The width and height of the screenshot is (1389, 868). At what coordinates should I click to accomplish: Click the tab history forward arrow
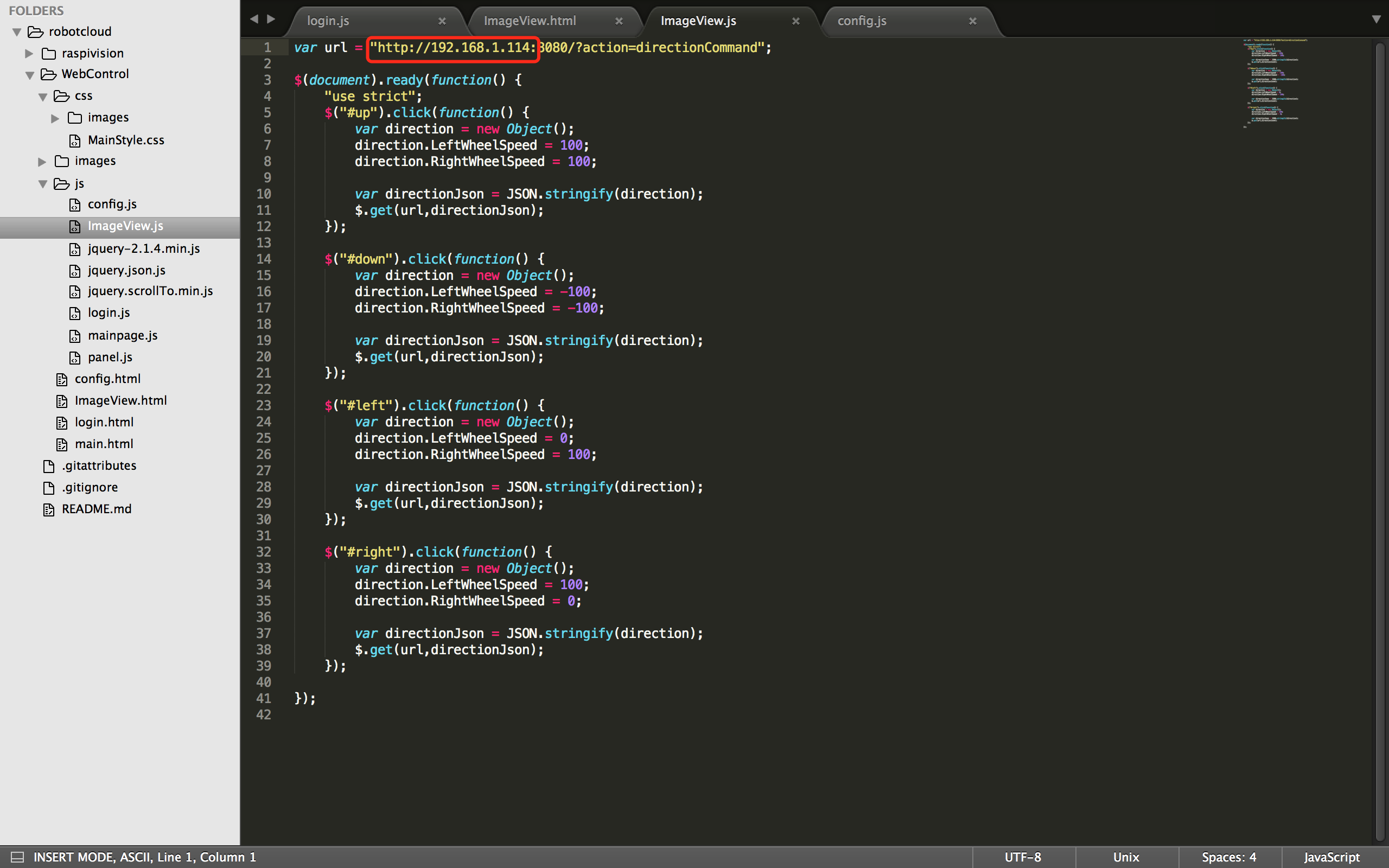271,19
